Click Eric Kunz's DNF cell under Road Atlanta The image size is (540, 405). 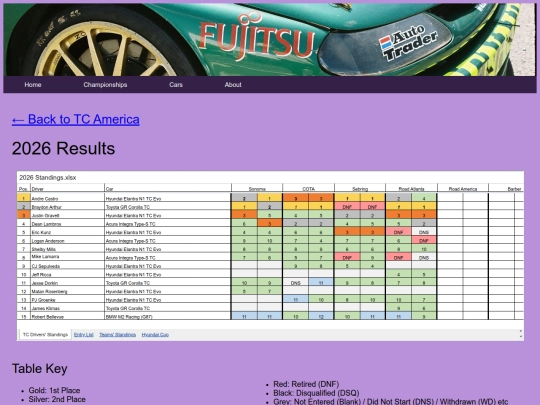(x=398, y=232)
